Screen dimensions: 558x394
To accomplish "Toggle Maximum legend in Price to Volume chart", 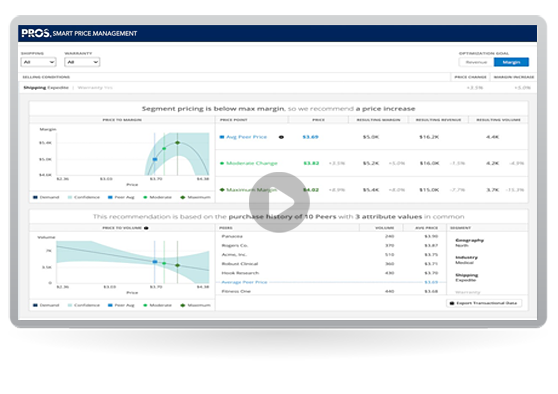I will click(195, 305).
